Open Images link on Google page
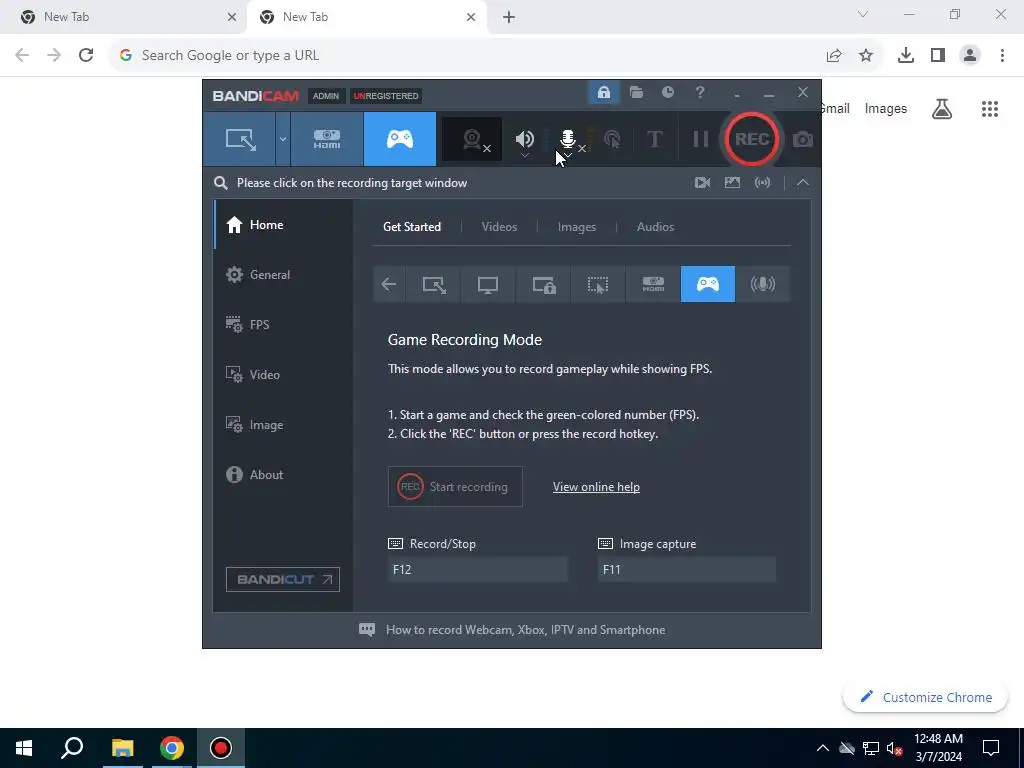The width and height of the screenshot is (1024, 768). (886, 109)
